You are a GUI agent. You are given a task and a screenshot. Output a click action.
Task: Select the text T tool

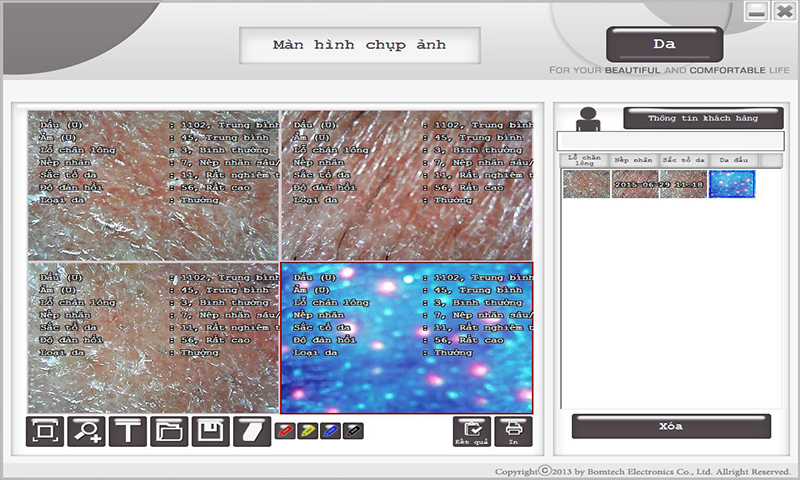128,432
